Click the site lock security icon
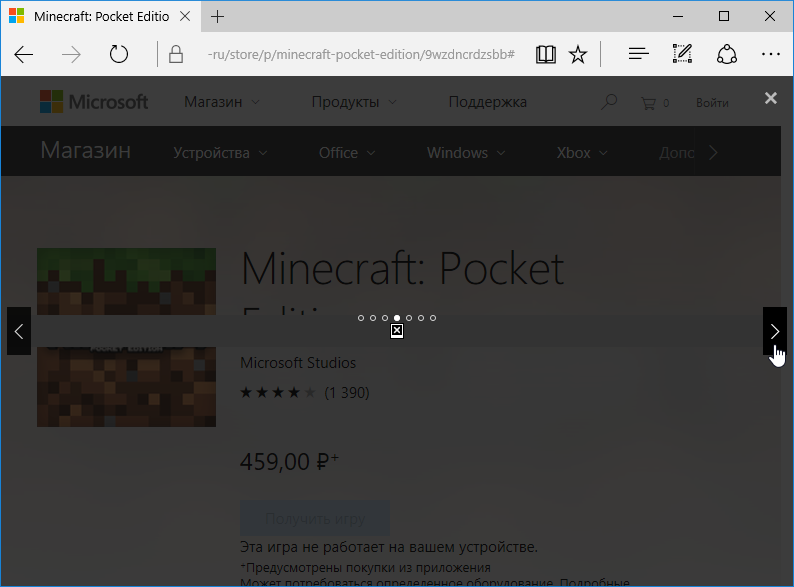 (x=176, y=54)
